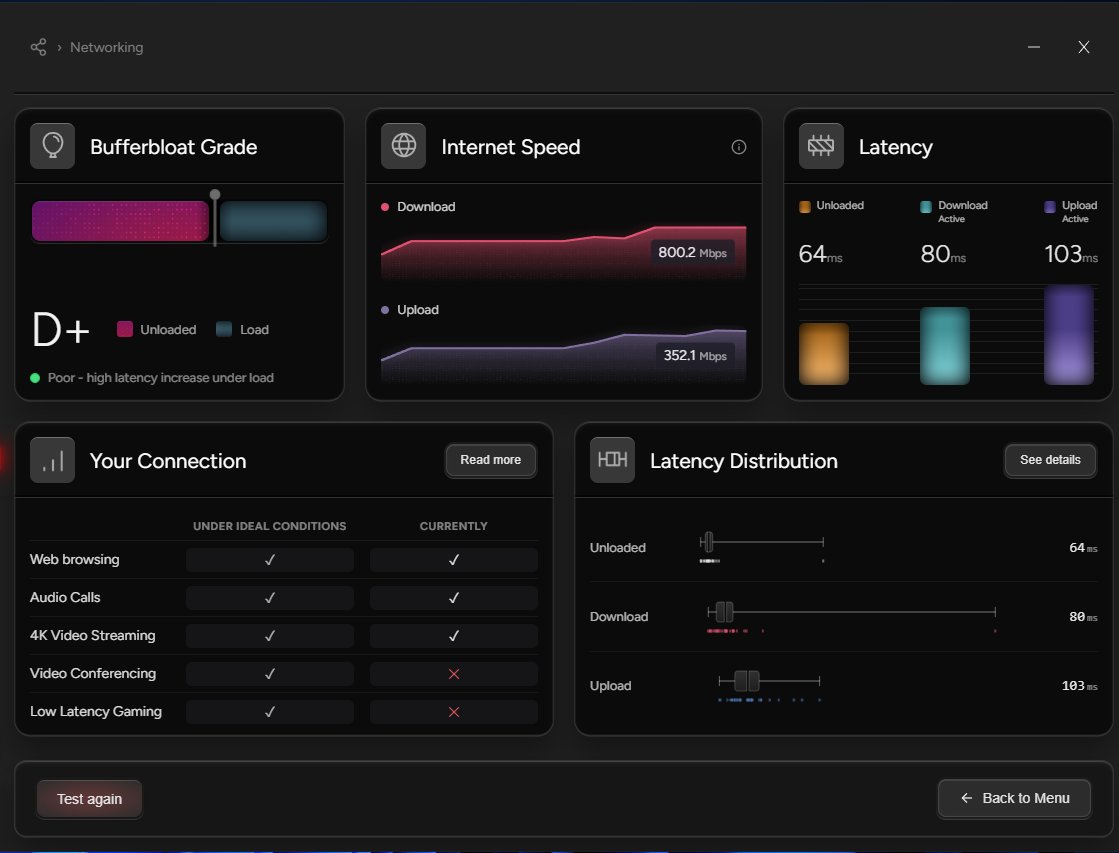Viewport: 1119px width, 853px height.
Task: Click the 352.1 Mbps upload value
Action: tap(694, 355)
